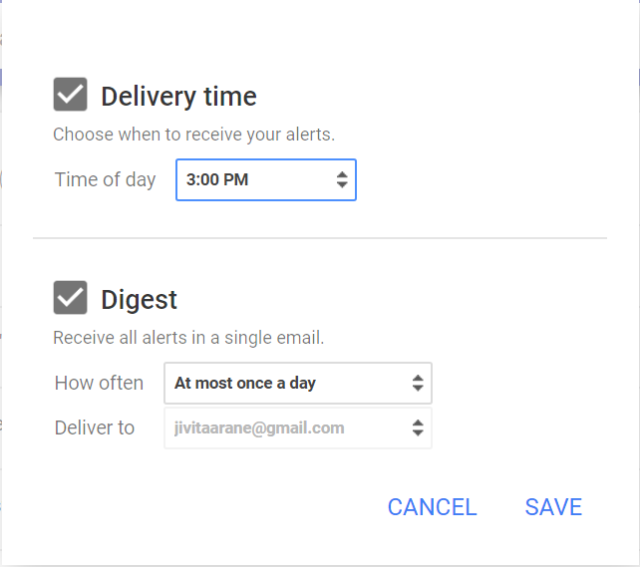The height and width of the screenshot is (567, 640).
Task: Click the How often label
Action: [x=99, y=383]
